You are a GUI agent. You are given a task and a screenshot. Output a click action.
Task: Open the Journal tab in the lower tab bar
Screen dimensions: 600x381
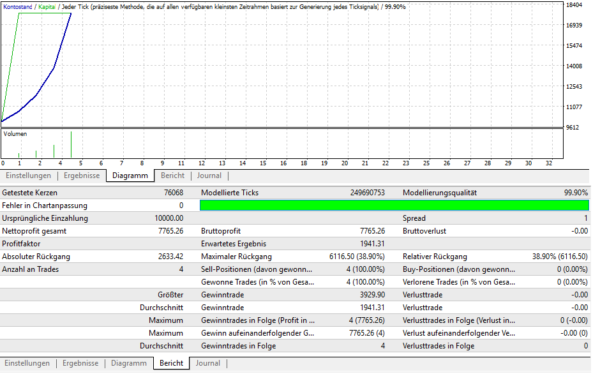point(208,363)
